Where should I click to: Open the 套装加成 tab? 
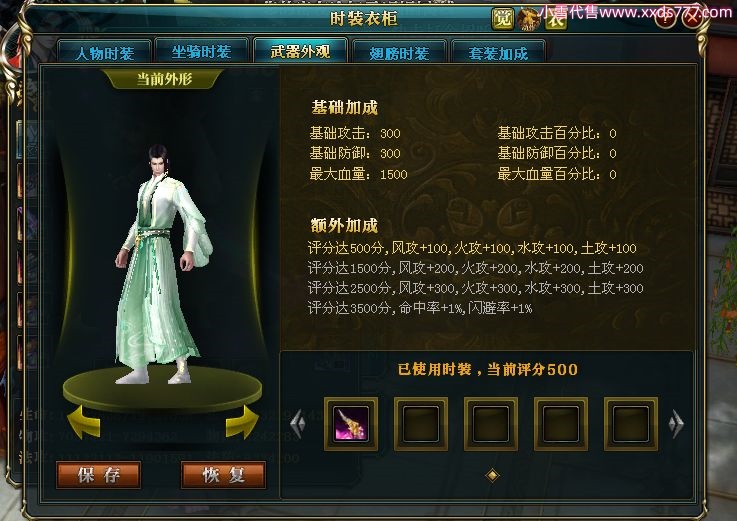click(x=498, y=52)
